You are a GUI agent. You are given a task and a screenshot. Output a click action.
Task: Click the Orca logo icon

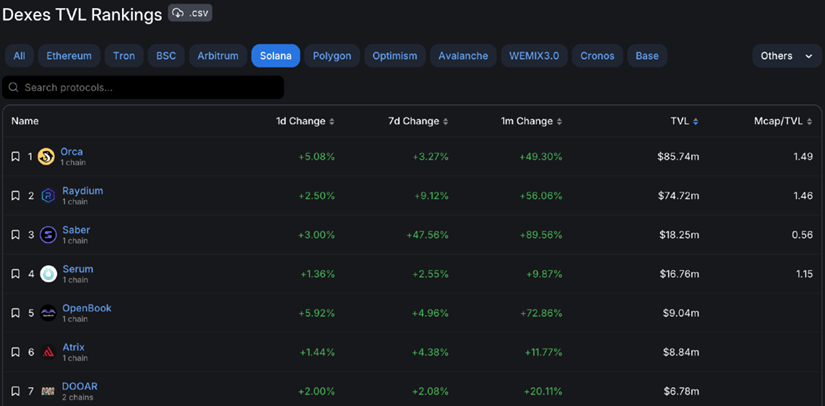(46, 157)
